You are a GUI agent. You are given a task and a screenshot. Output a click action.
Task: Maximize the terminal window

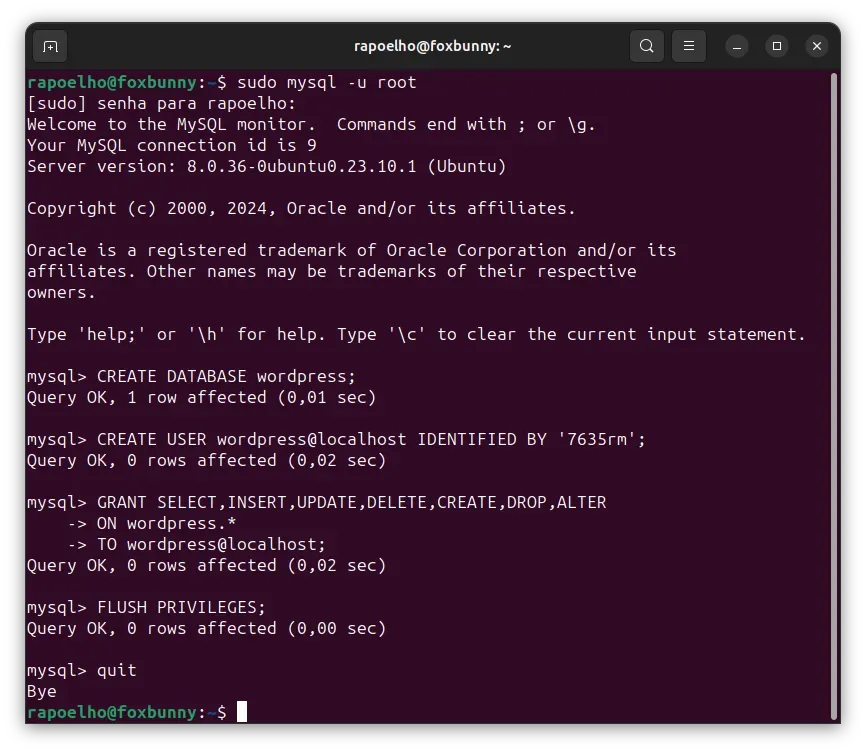click(777, 46)
